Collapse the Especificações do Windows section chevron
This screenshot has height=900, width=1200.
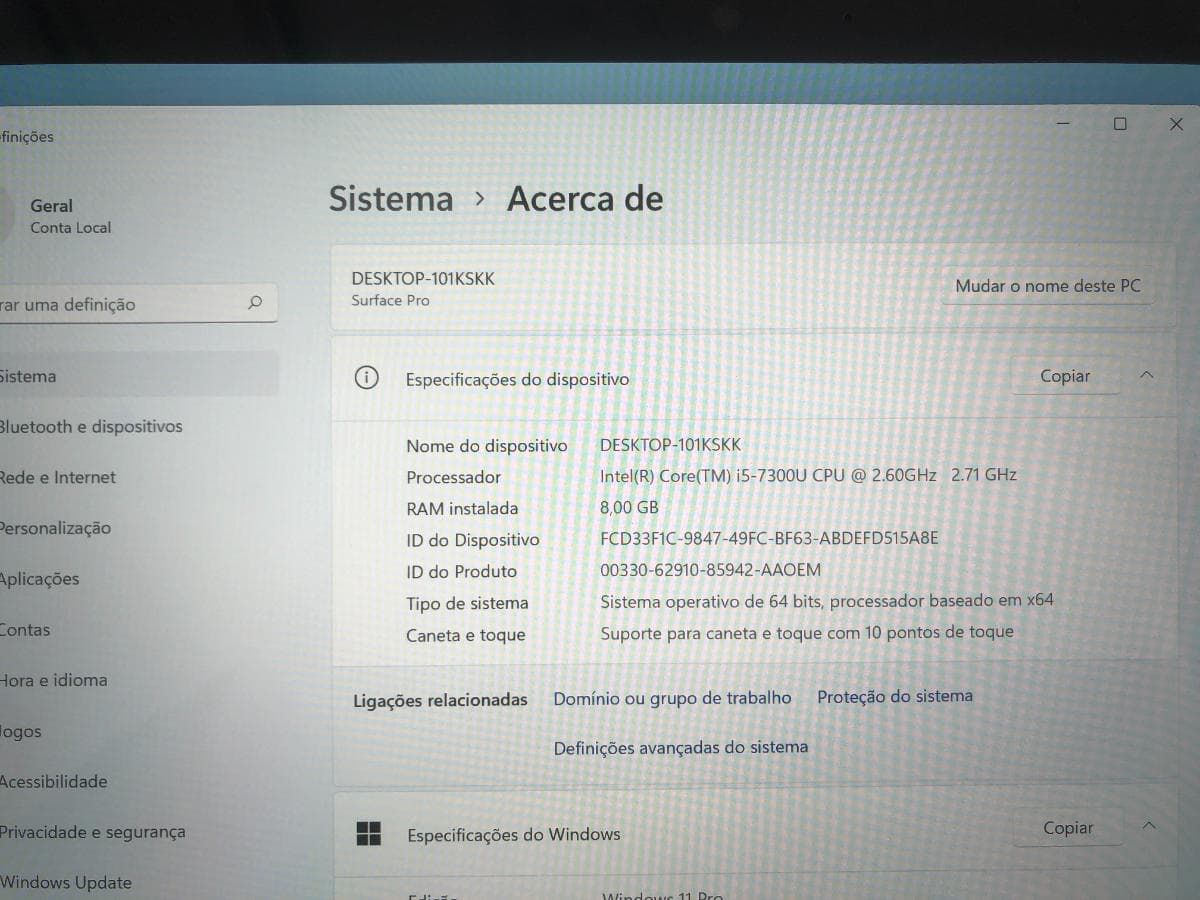[1149, 826]
